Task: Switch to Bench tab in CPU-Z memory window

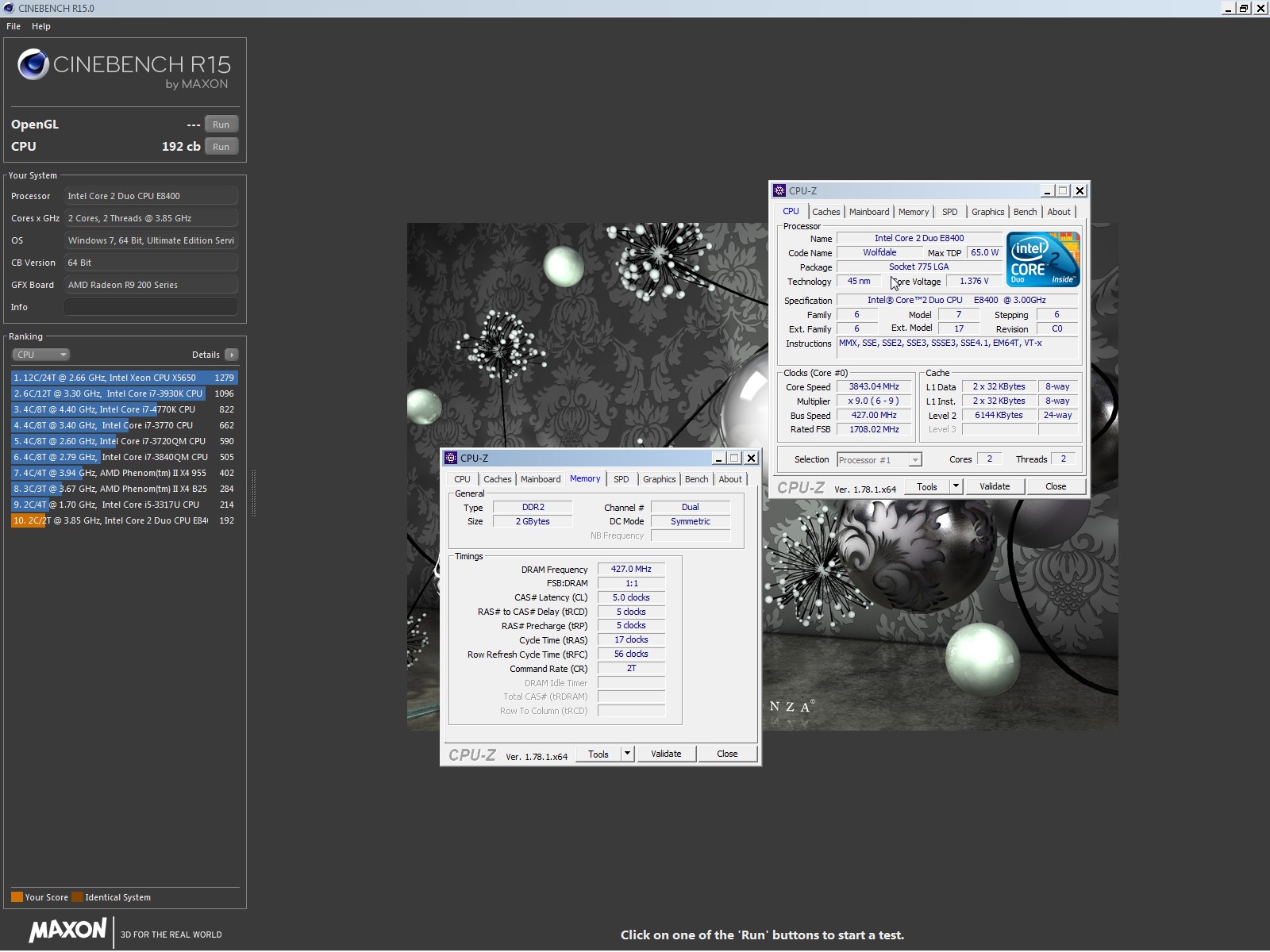Action: [x=696, y=479]
